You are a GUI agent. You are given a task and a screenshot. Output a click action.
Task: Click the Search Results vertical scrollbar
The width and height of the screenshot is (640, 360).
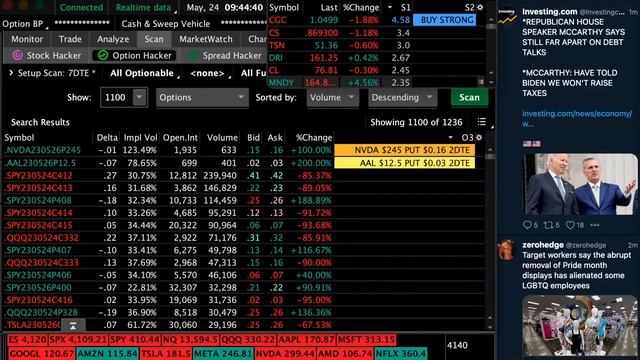click(x=491, y=237)
